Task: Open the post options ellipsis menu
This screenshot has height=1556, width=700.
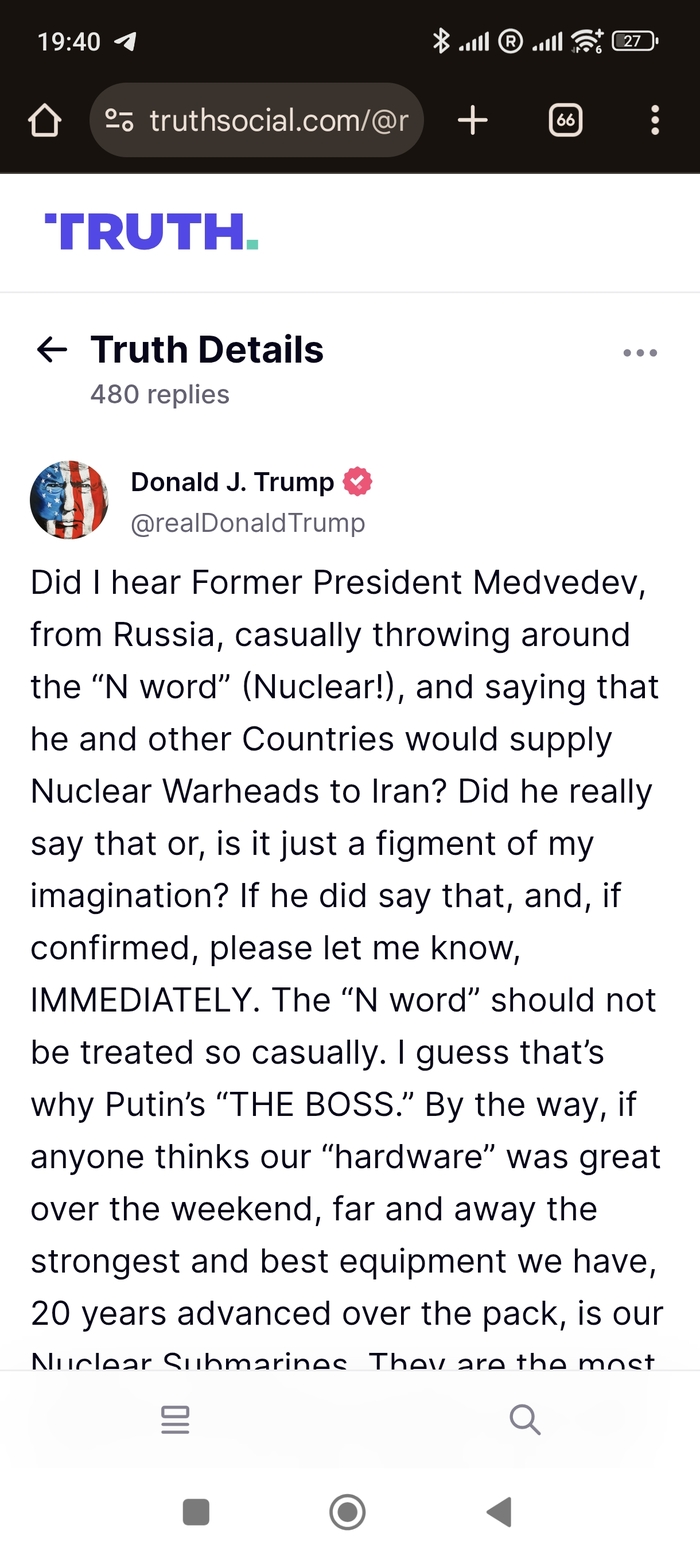Action: 640,353
